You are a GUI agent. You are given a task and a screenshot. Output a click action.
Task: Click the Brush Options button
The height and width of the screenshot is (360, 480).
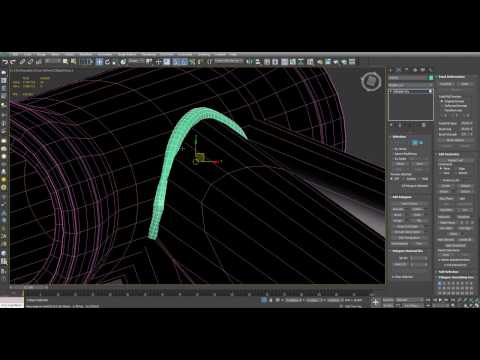(455, 140)
